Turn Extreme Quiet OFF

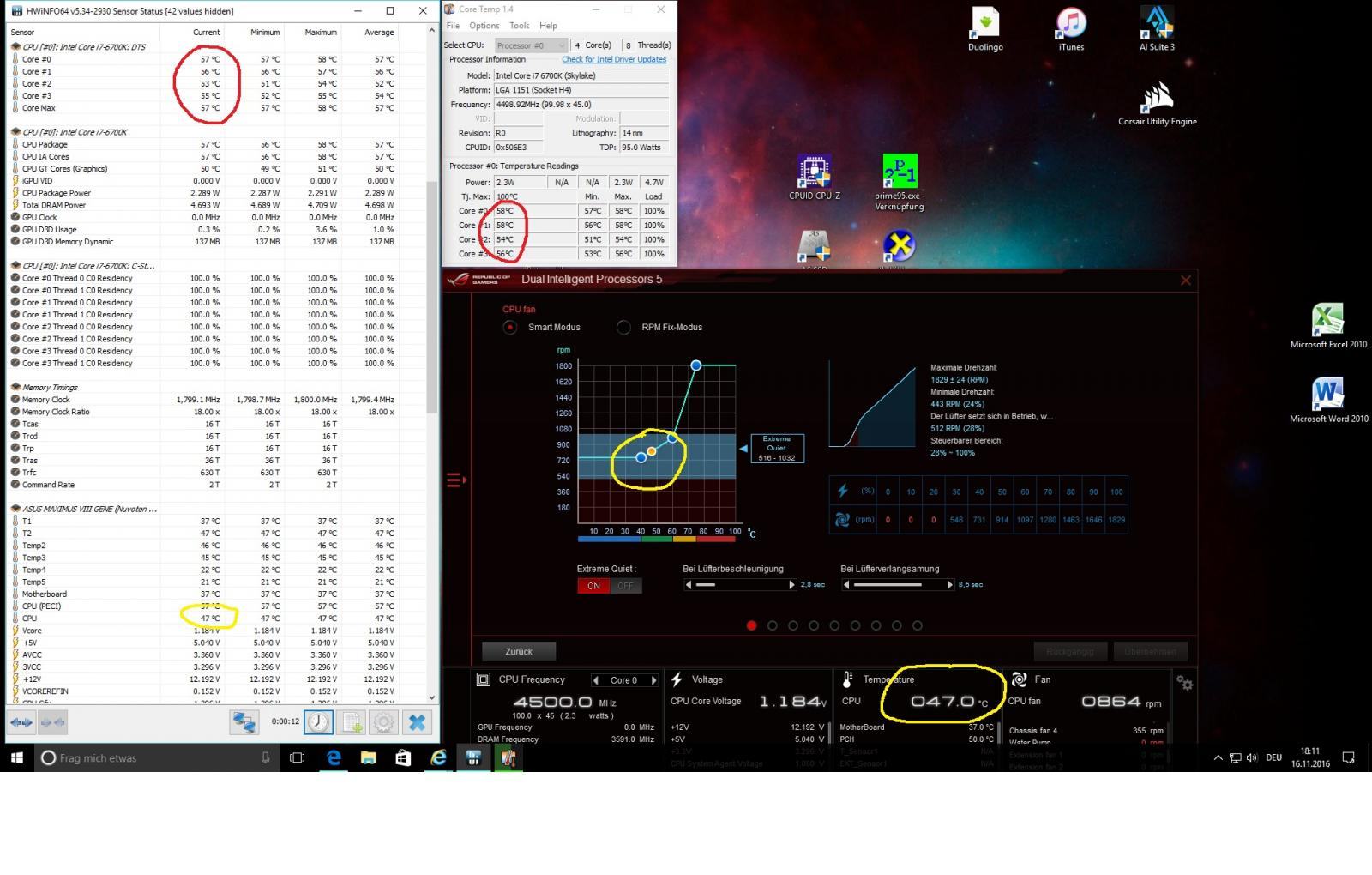pyautogui.click(x=626, y=586)
